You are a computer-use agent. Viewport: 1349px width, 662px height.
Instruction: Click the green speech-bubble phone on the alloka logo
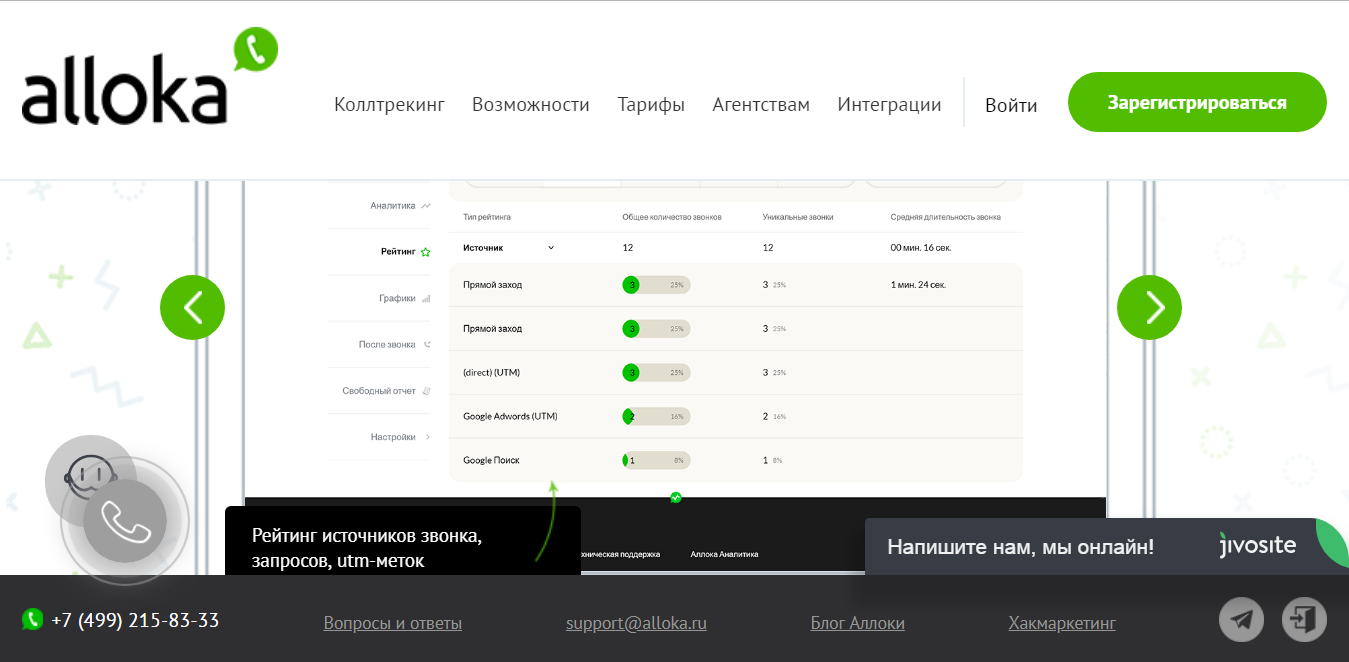point(255,47)
